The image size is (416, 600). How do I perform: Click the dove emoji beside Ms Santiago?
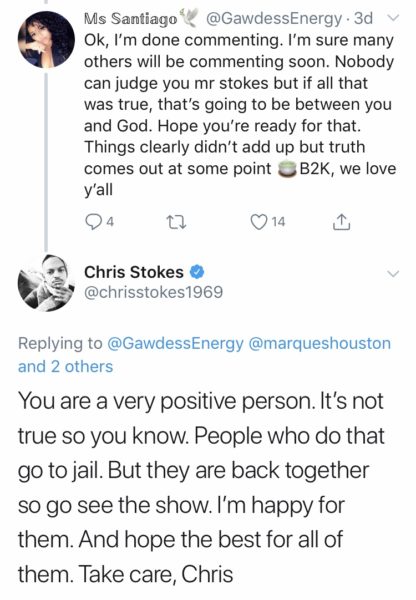point(188,18)
